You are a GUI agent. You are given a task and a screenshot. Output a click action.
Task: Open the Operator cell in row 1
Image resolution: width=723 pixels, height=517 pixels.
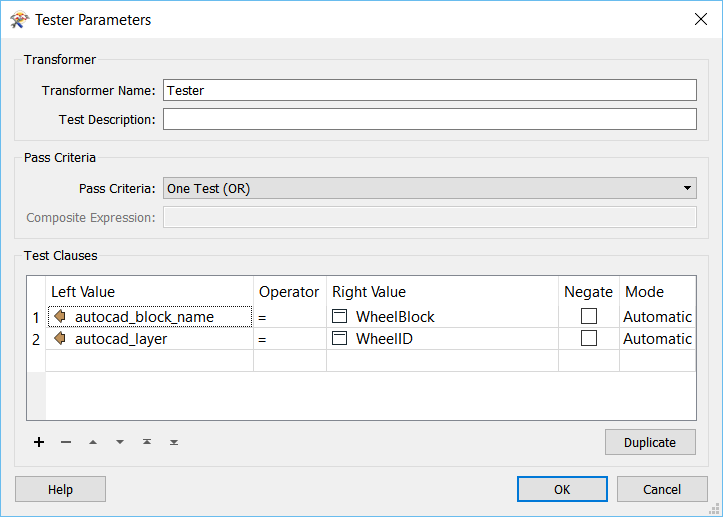tap(289, 316)
